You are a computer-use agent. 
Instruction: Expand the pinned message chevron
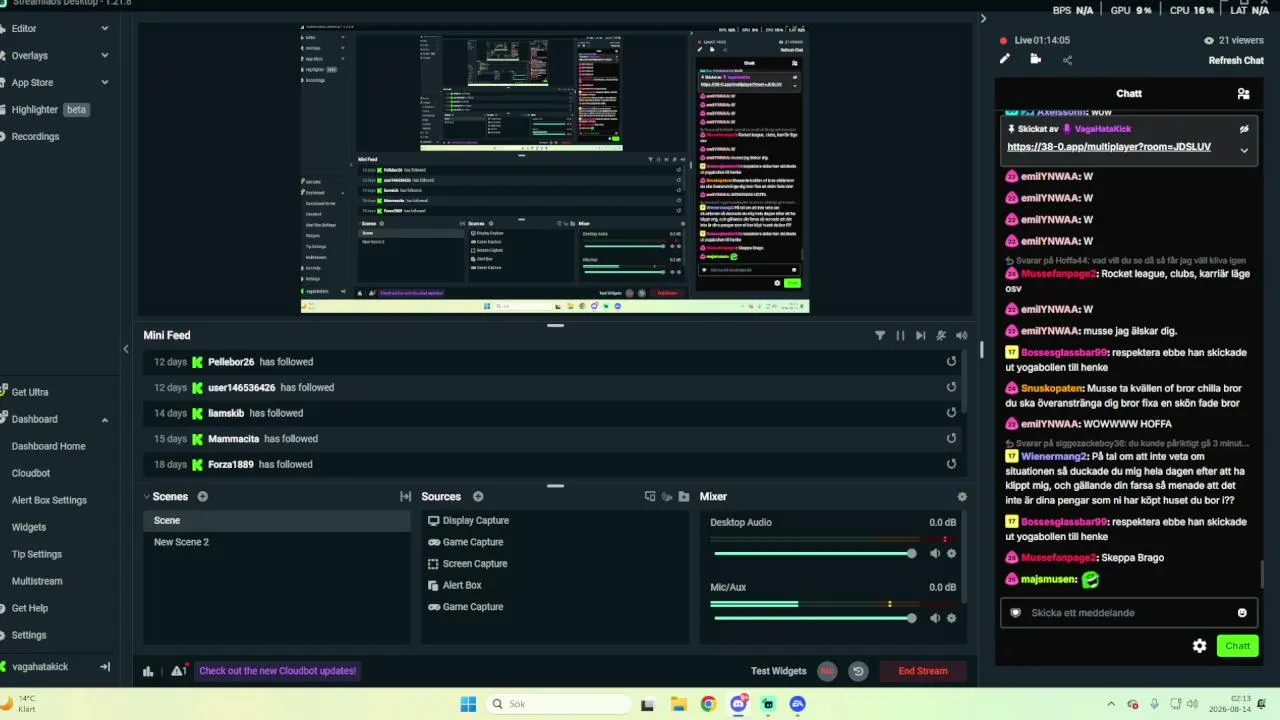1244,150
